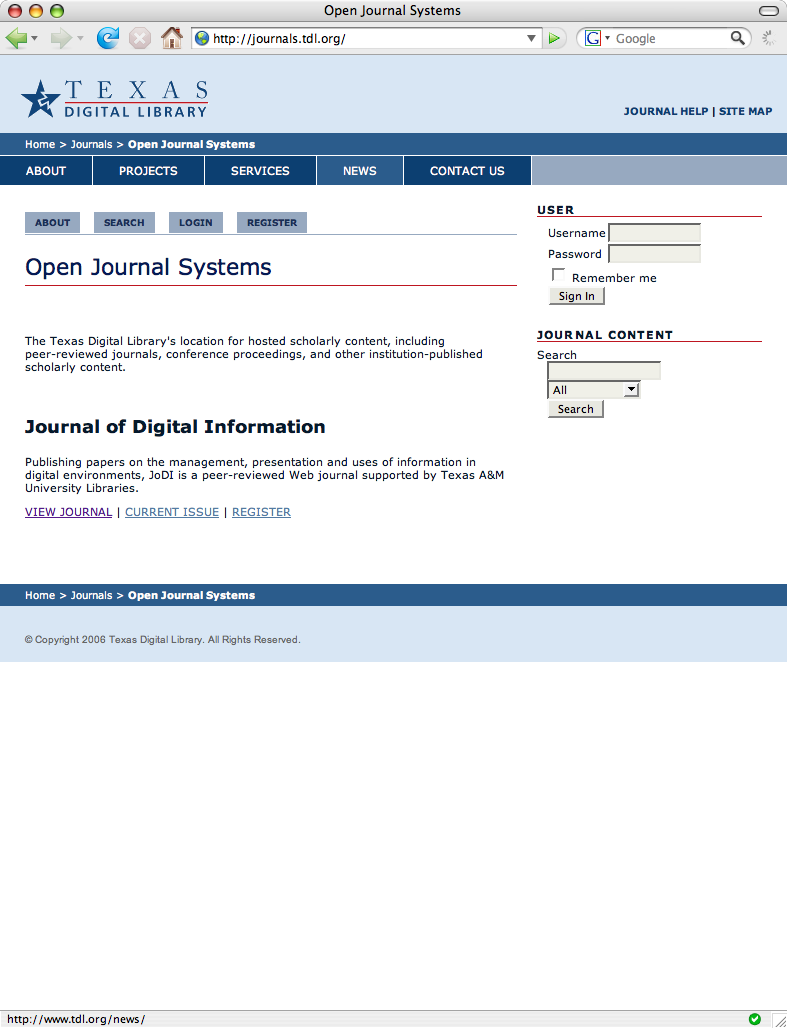The width and height of the screenshot is (787, 1028).
Task: Select the gray REGISTER sub-tab
Action: pyautogui.click(x=272, y=222)
